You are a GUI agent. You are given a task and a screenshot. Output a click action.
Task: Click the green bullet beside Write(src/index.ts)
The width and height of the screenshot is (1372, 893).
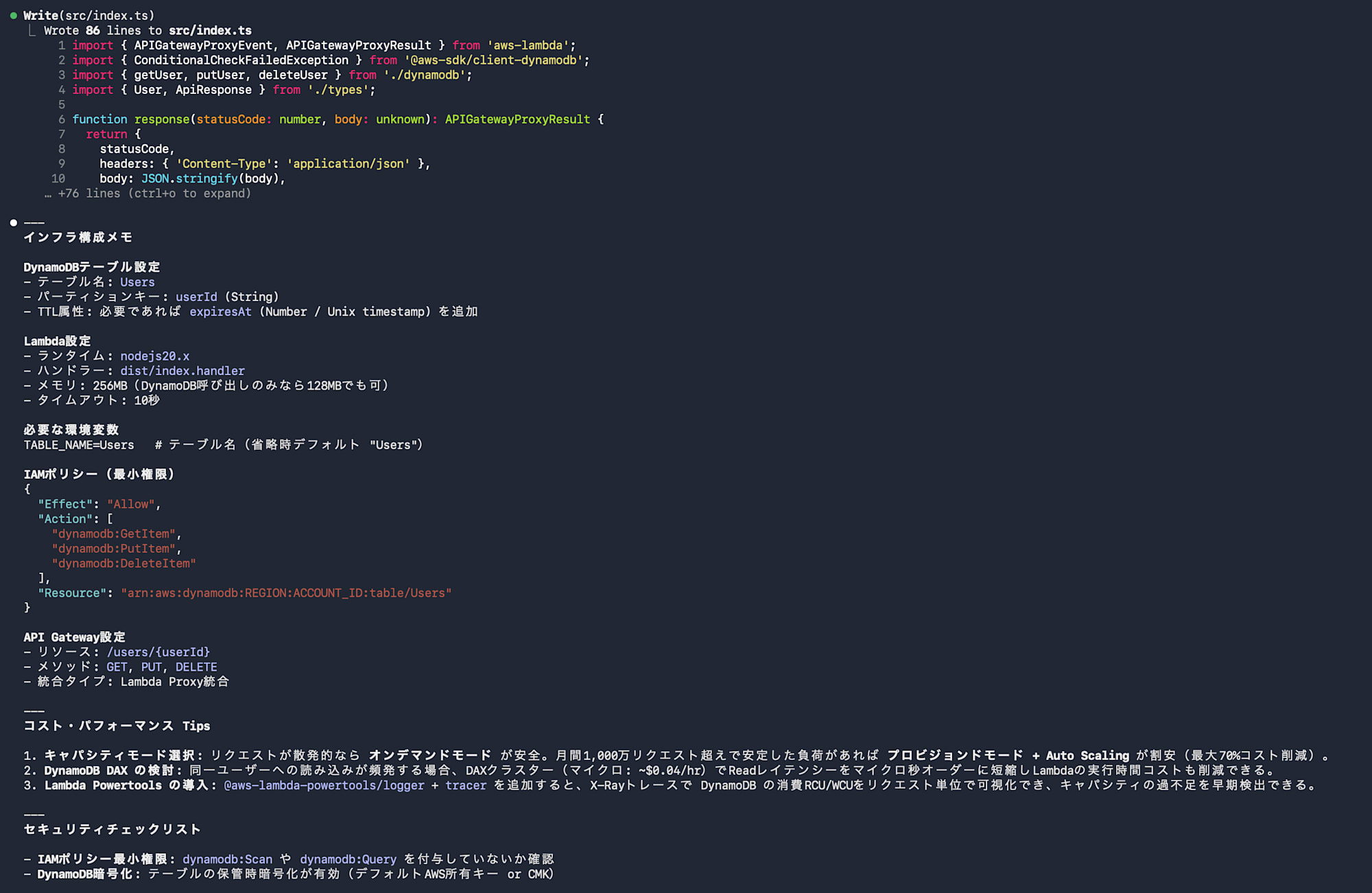point(13,15)
